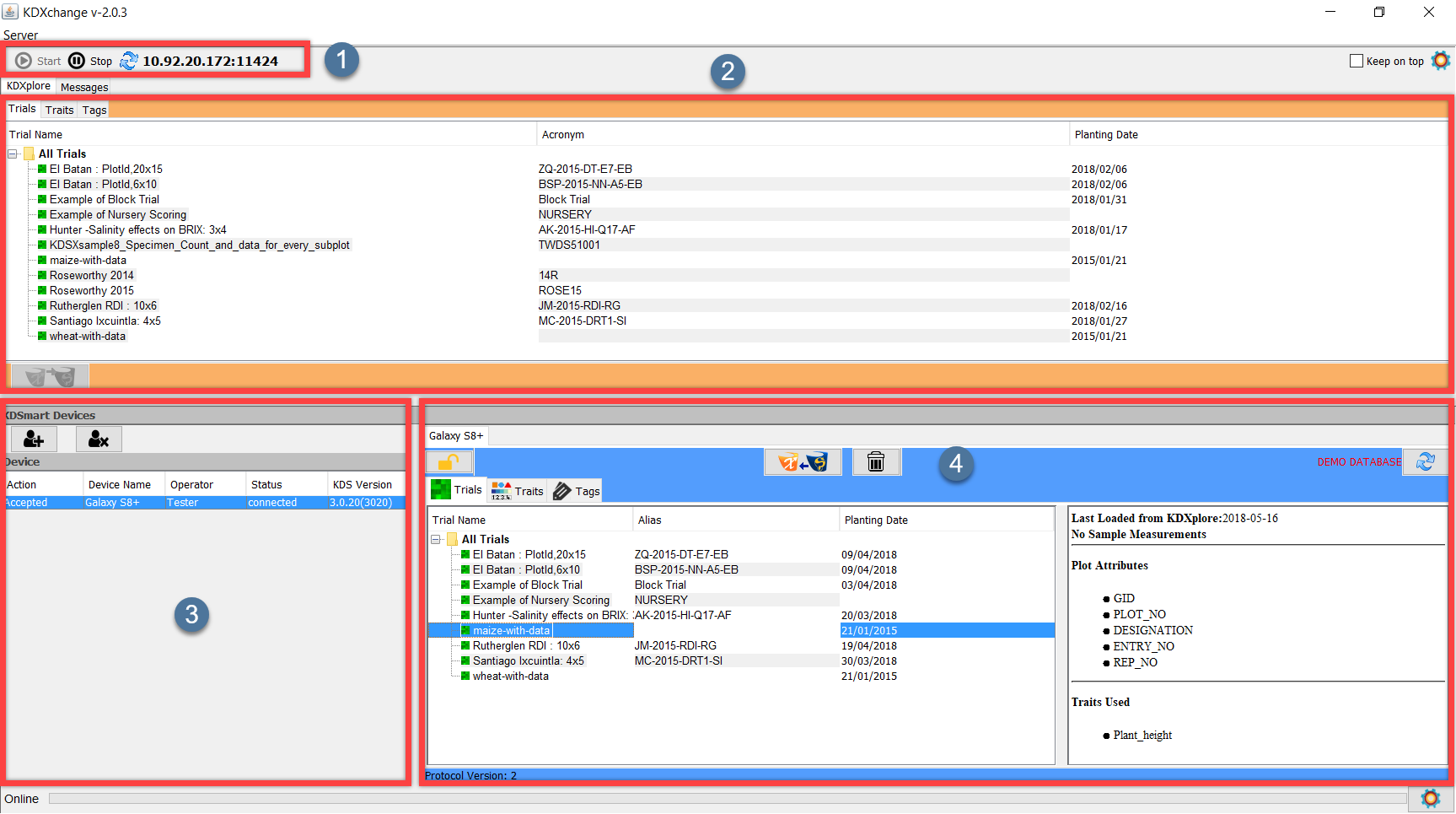Refresh the server IP address icon
Image resolution: width=1456 pixels, height=814 pixels.
click(129, 61)
